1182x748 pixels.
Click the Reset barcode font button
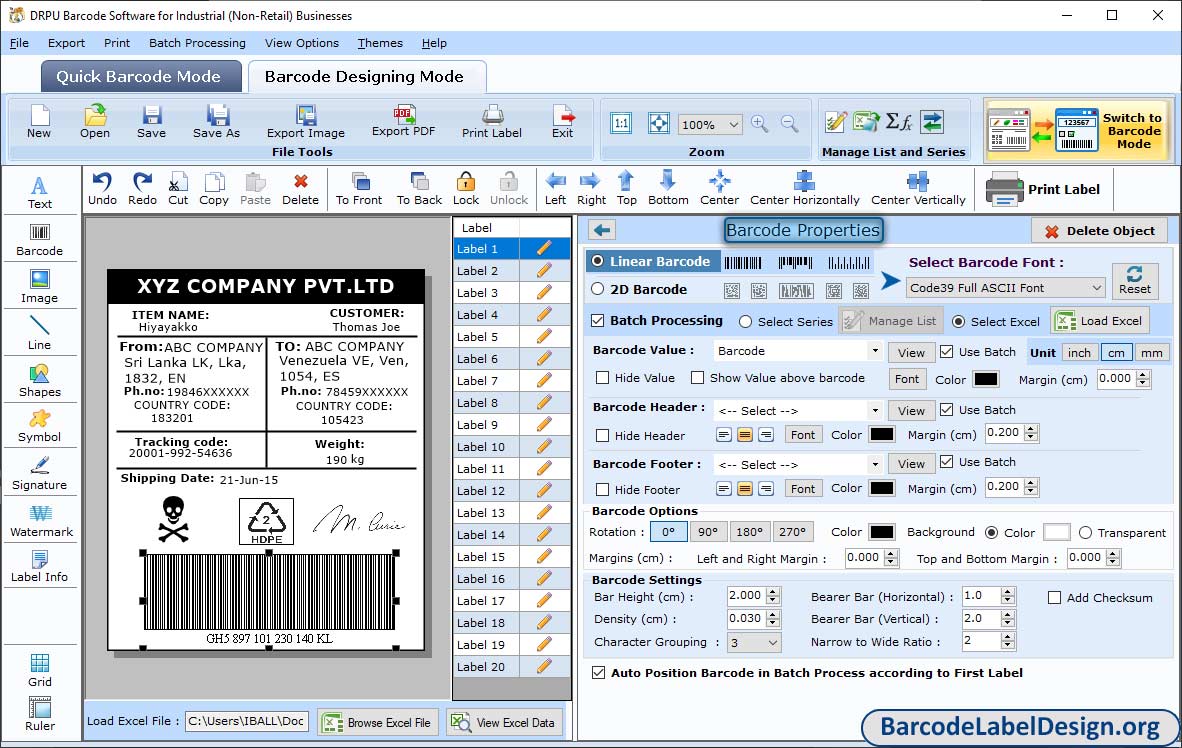[x=1135, y=280]
